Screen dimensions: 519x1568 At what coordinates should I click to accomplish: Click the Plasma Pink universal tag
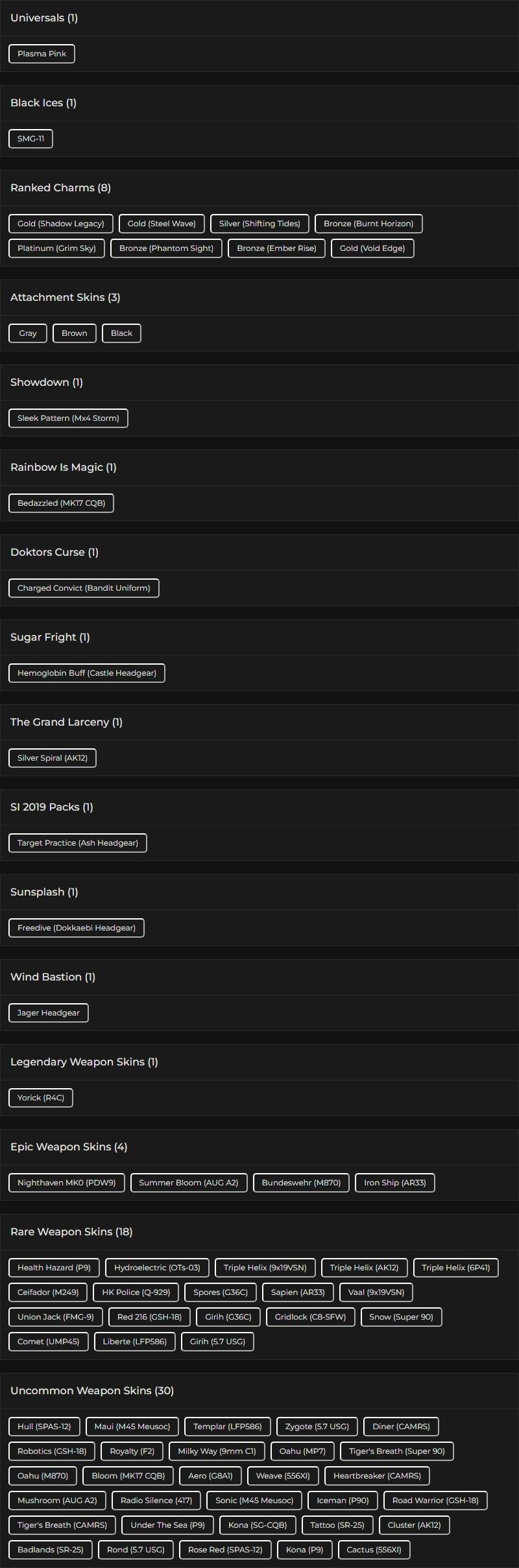[42, 54]
